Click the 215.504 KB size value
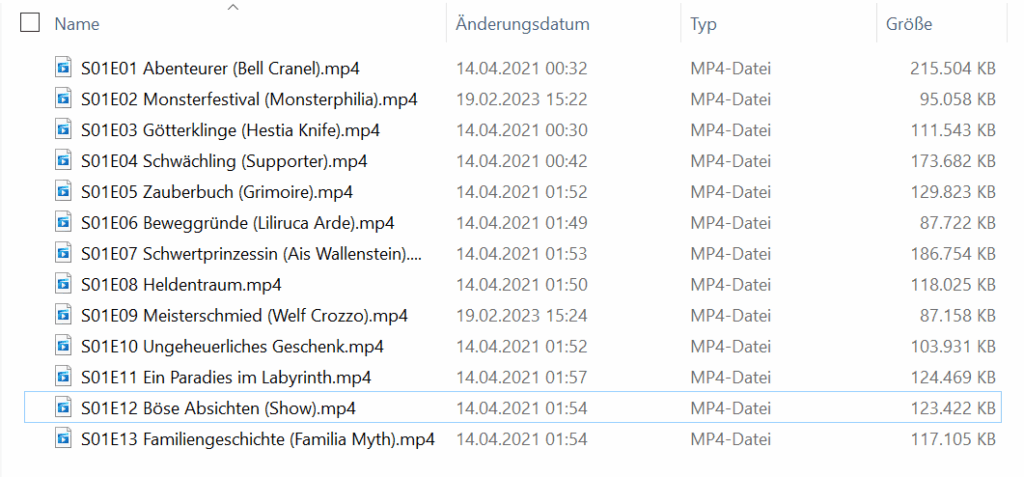Image resolution: width=1024 pixels, height=477 pixels. coord(953,68)
